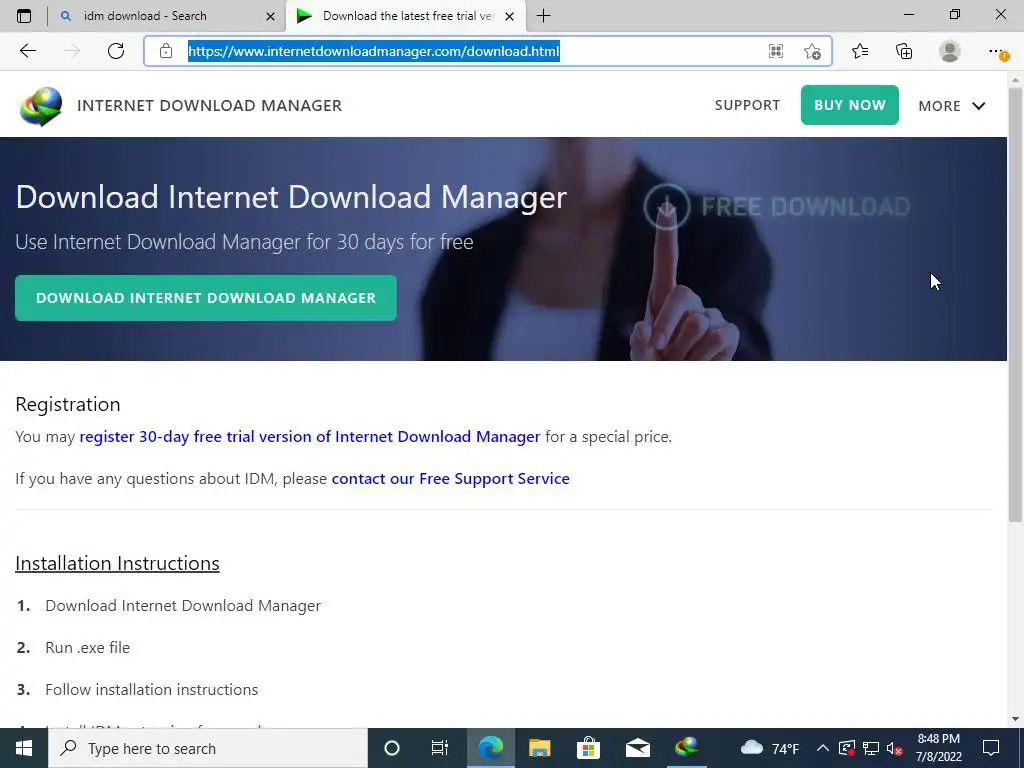The image size is (1024, 768).
Task: Open Cortana from the taskbar
Action: (x=392, y=748)
